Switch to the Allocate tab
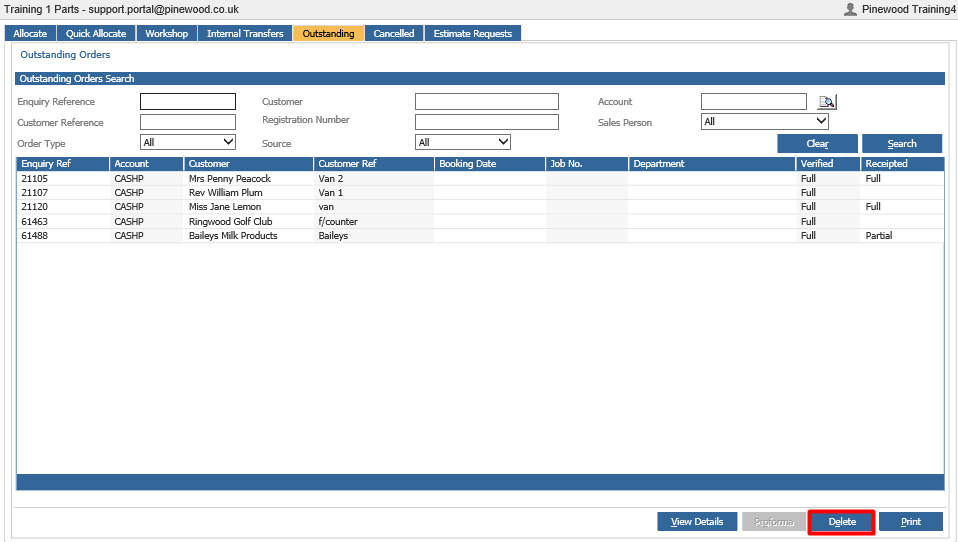Image resolution: width=958 pixels, height=542 pixels. 30,34
